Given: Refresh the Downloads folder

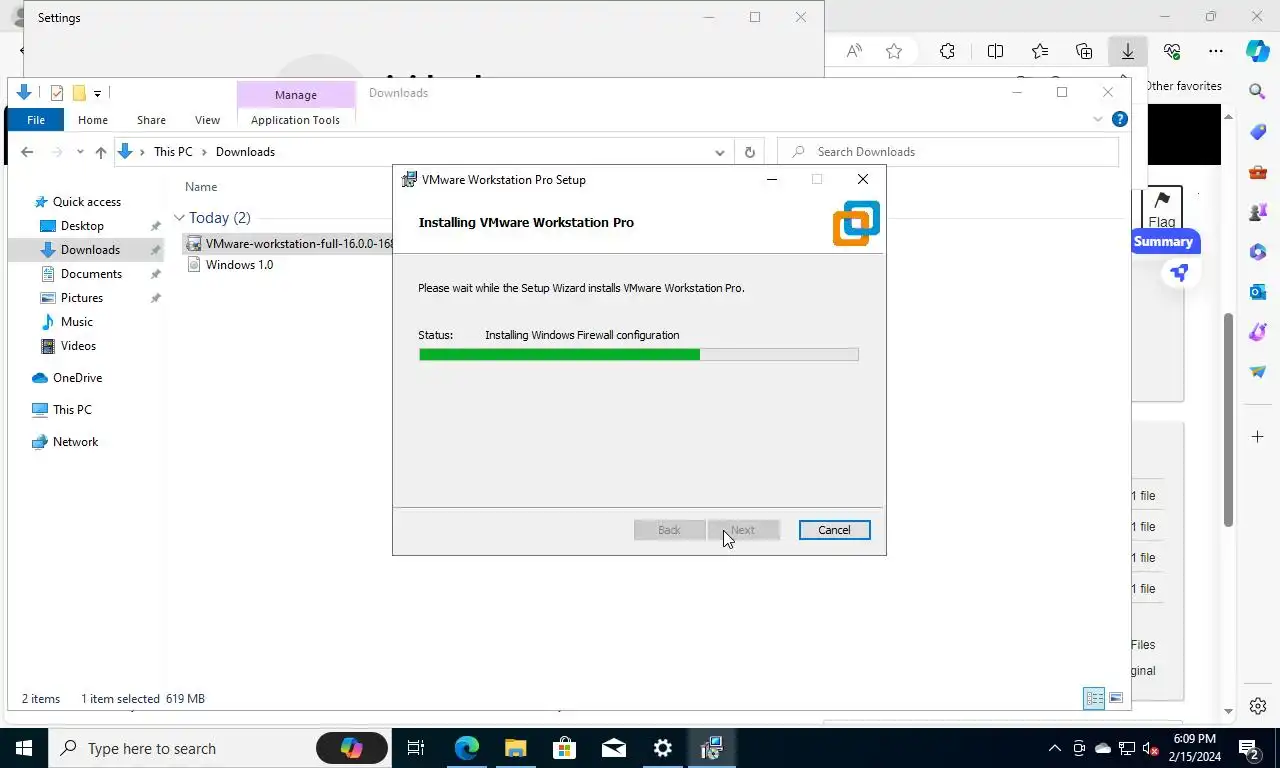Looking at the screenshot, I should point(749,152).
